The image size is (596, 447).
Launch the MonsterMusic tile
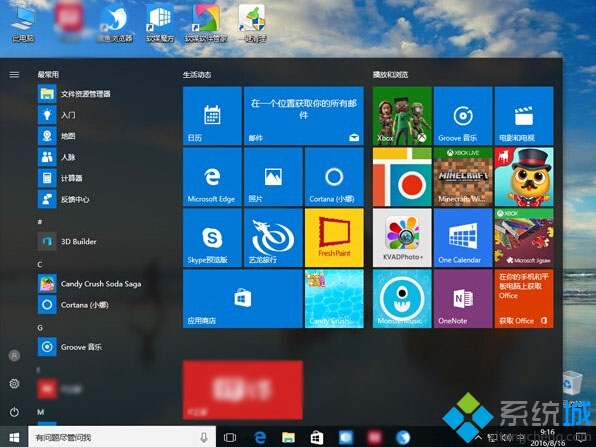[x=402, y=299]
